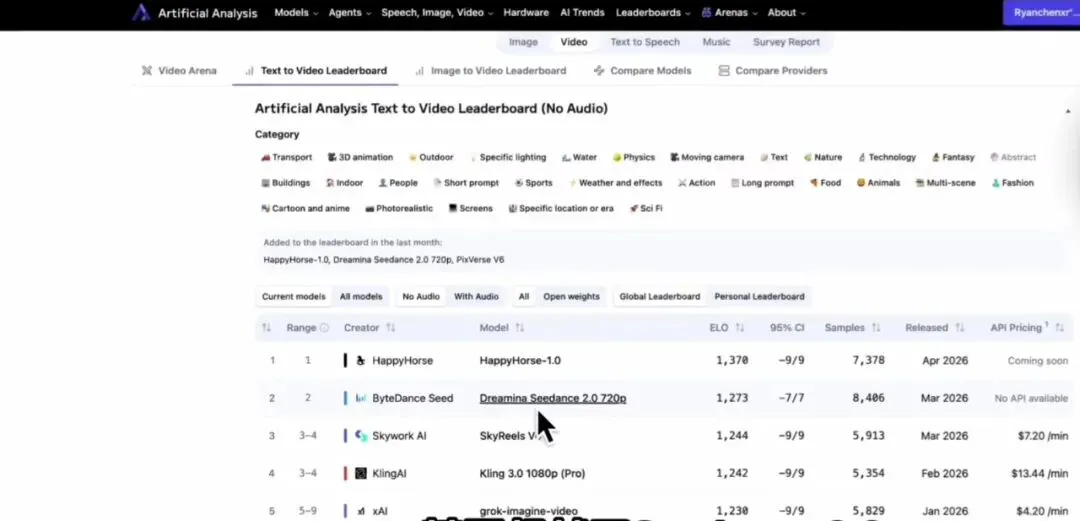Open the Agents dropdown menu
The image size is (1080, 521).
(x=349, y=12)
